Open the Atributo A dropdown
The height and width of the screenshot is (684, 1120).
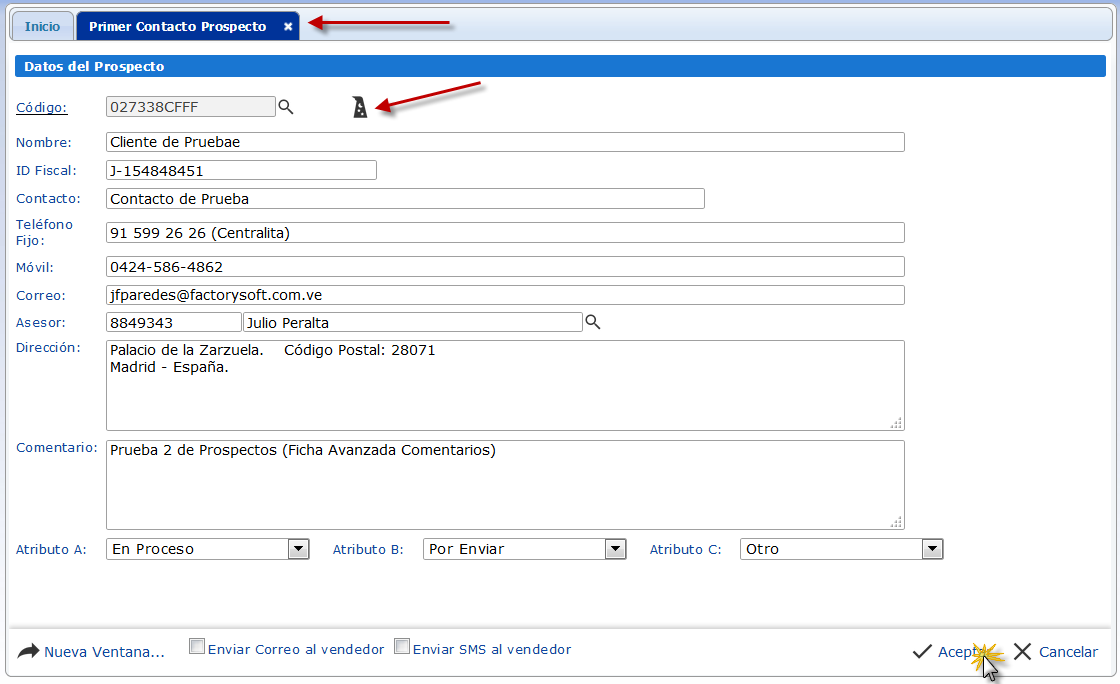pos(298,549)
